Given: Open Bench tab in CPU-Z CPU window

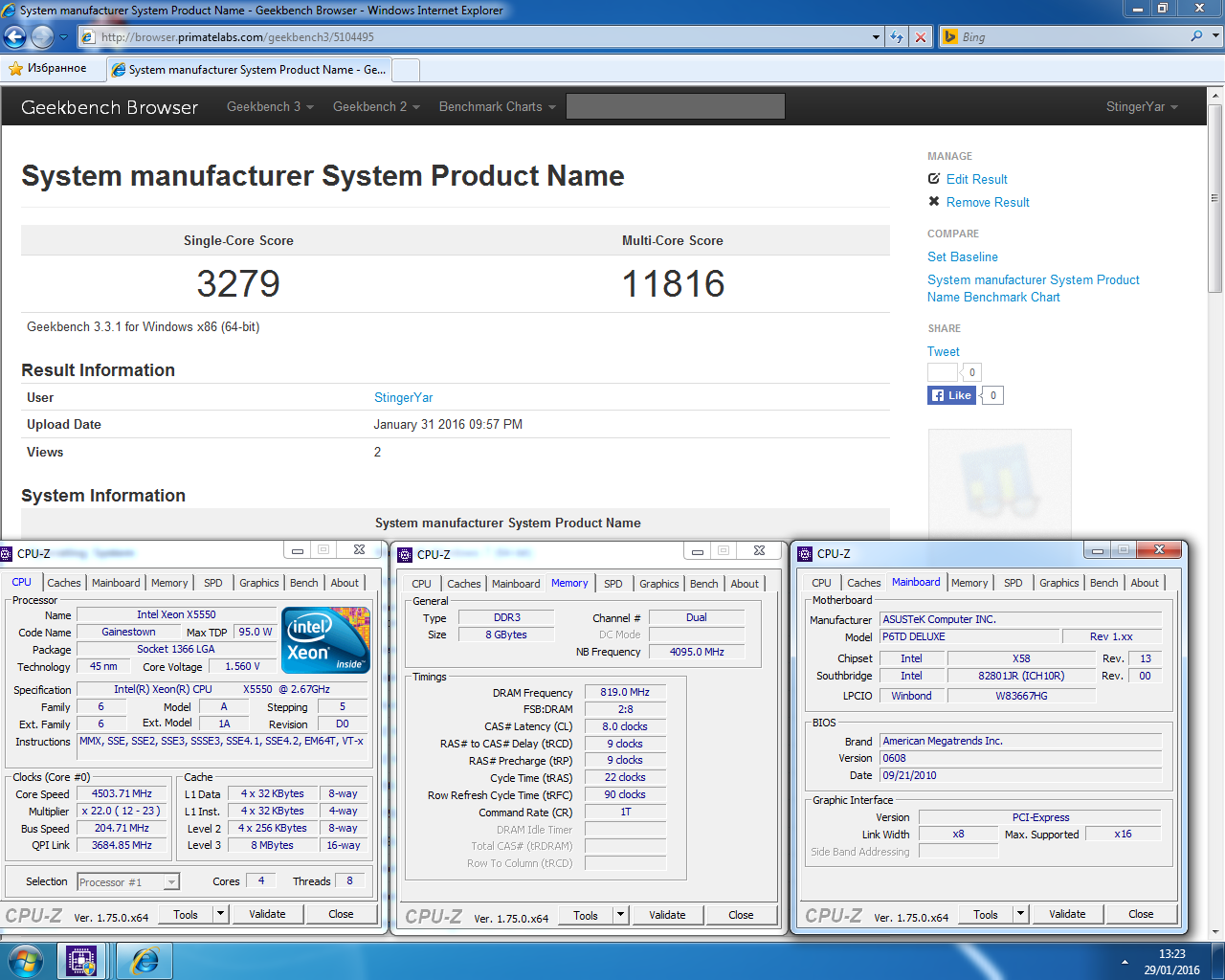Looking at the screenshot, I should click(304, 583).
